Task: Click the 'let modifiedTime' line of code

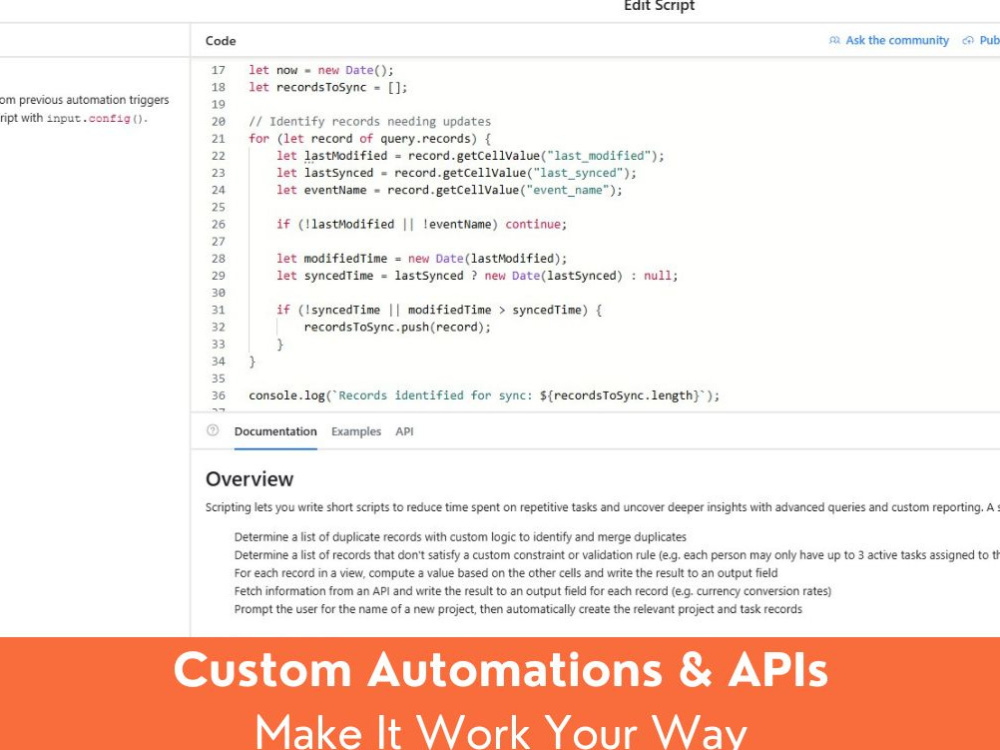Action: (x=422, y=258)
